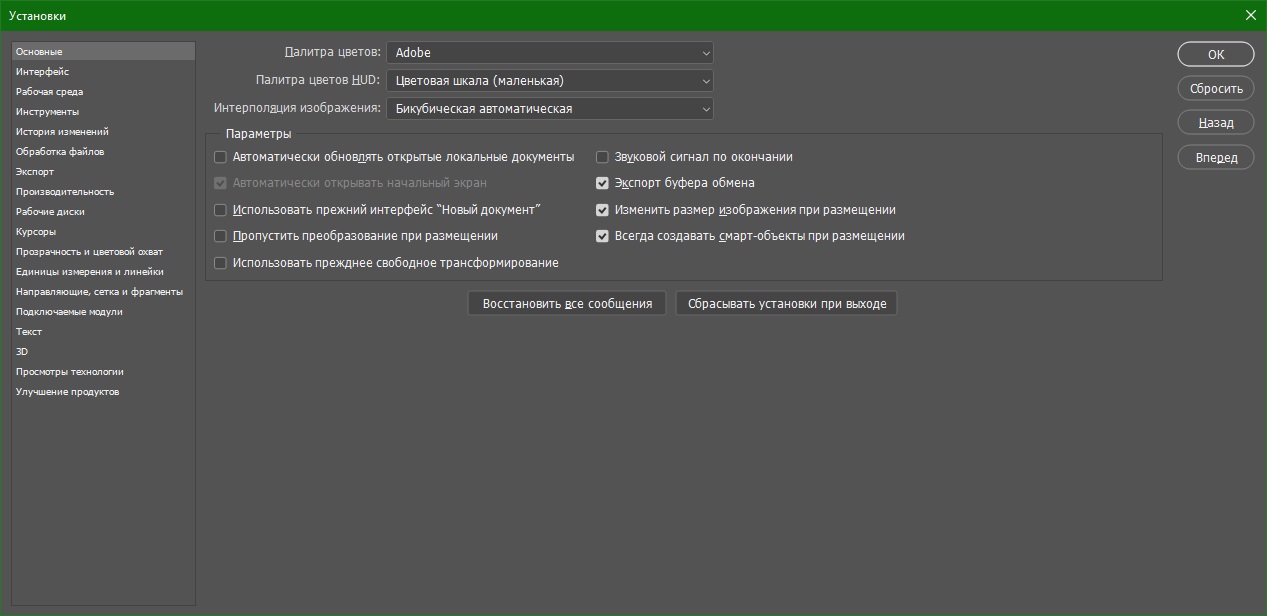1267x616 pixels.
Task: Click Сбрасывать установки при выходе button
Action: click(787, 303)
